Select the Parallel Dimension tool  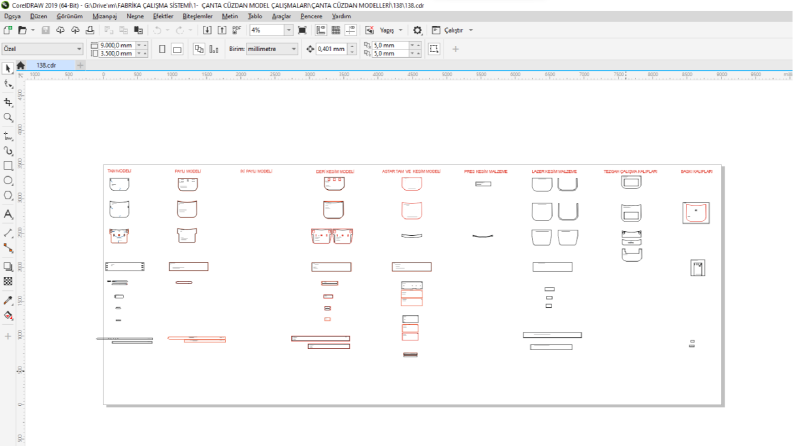pyautogui.click(x=8, y=233)
